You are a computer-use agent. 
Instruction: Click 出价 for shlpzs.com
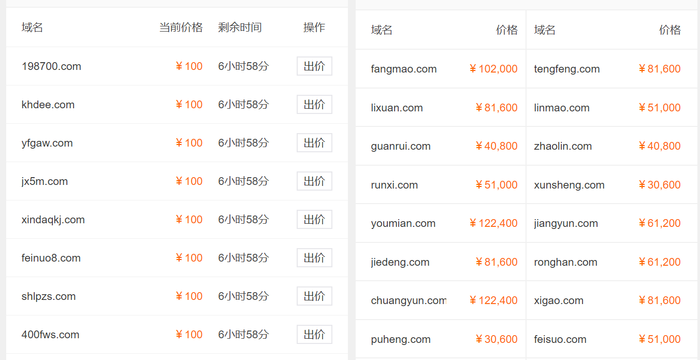pyautogui.click(x=314, y=296)
